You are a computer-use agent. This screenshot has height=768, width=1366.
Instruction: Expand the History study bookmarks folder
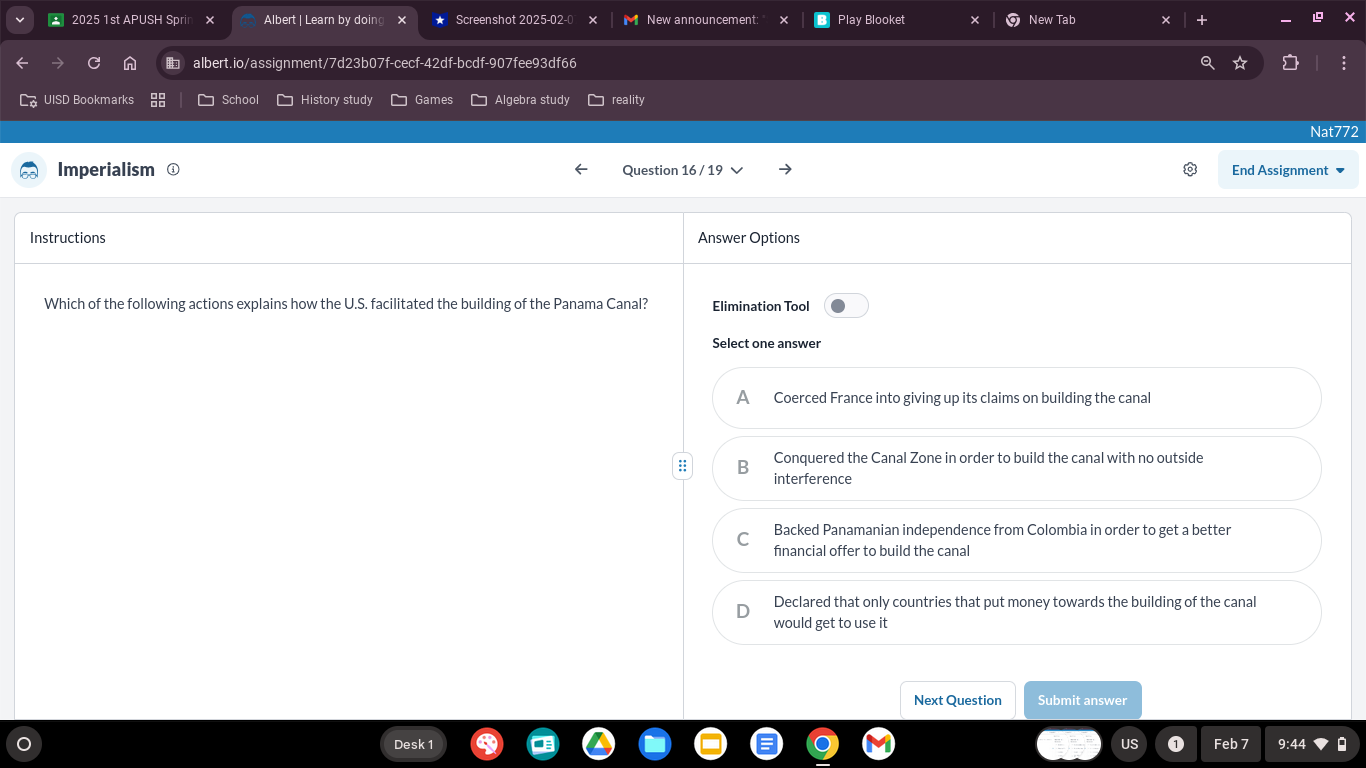pyautogui.click(x=325, y=100)
